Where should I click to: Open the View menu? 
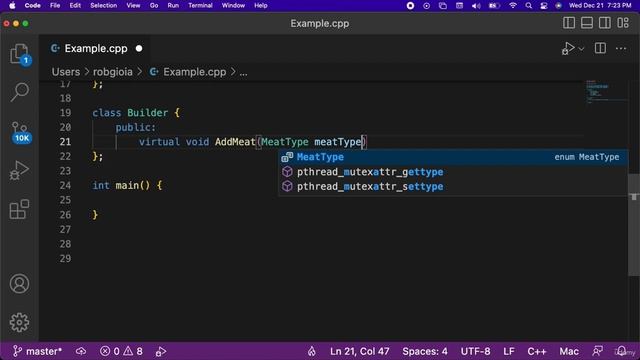tap(133, 5)
